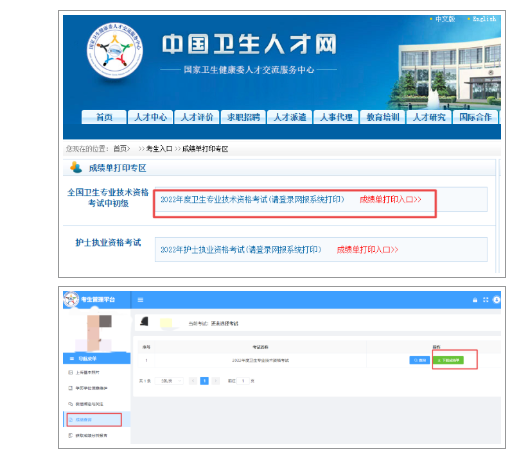Open the 人才派遣 navigation tab
The image size is (532, 456).
(290, 117)
